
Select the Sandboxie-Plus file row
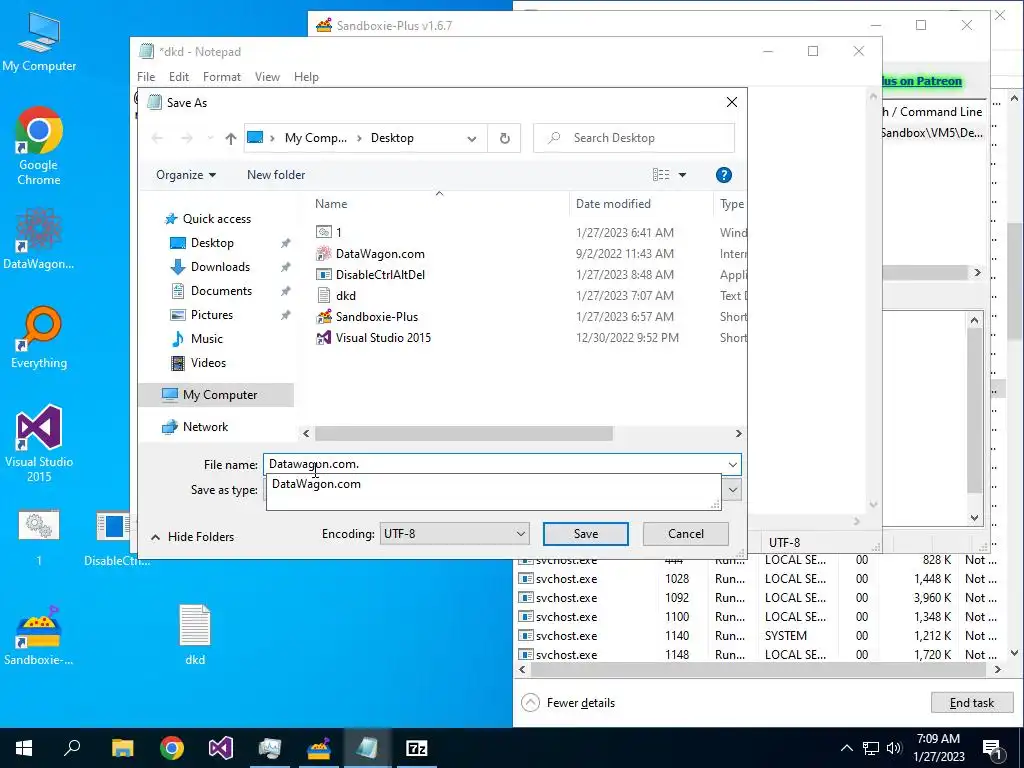pyautogui.click(x=529, y=317)
